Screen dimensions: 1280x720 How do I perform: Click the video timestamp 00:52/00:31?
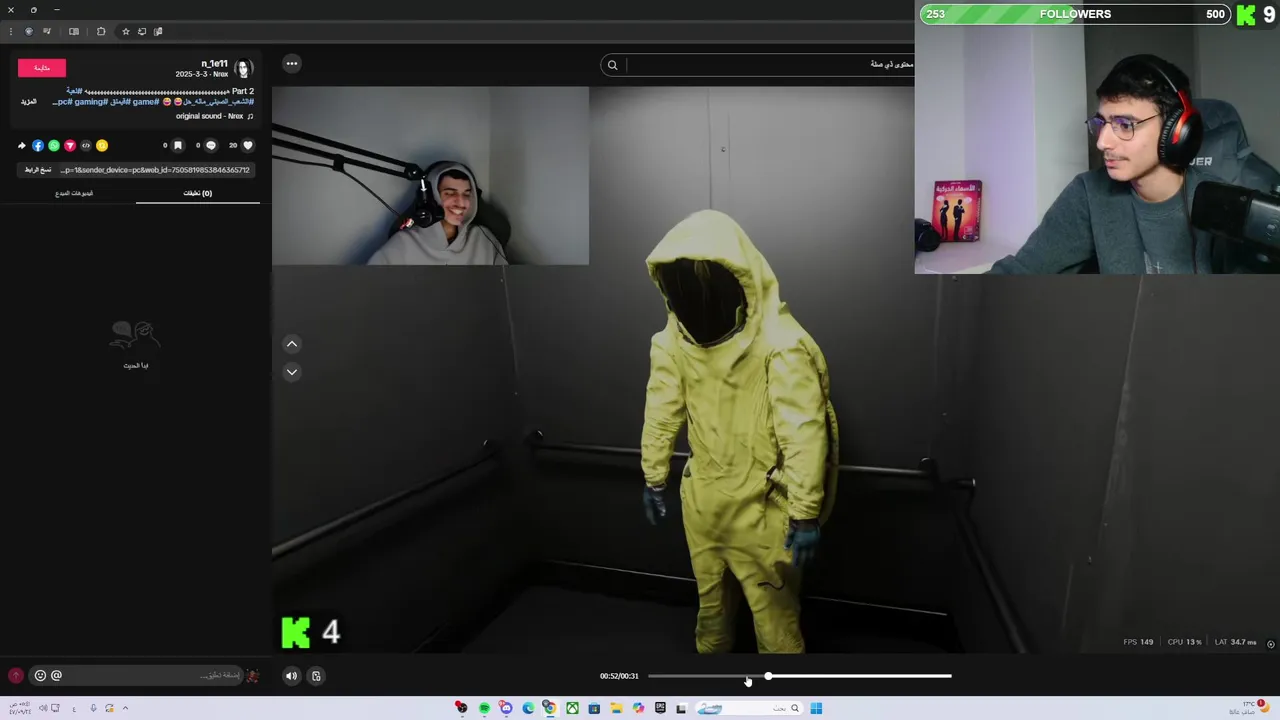click(619, 676)
